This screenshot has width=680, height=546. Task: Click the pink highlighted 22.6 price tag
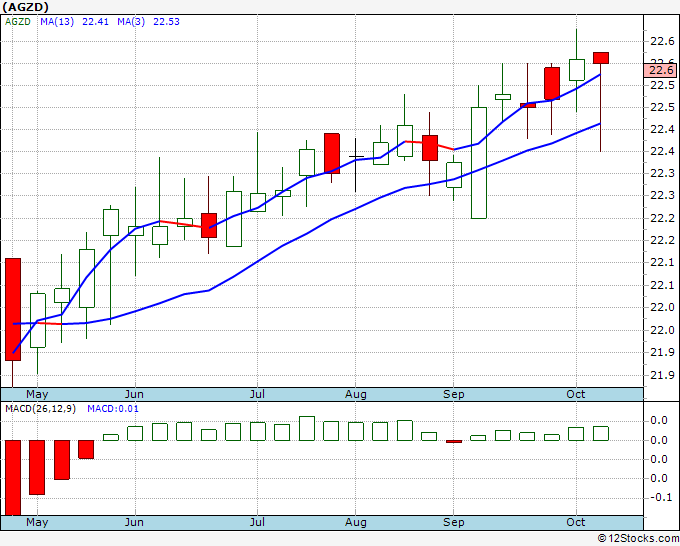(x=660, y=70)
